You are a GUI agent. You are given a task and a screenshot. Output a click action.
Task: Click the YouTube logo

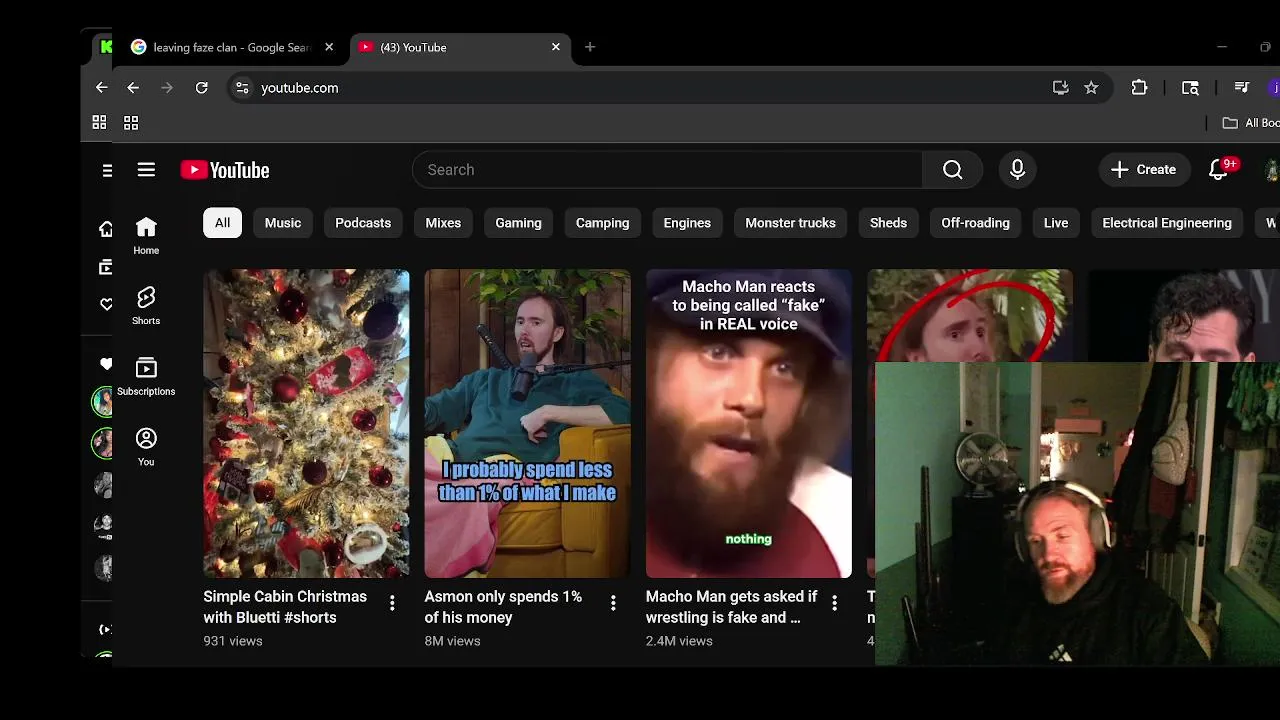click(225, 170)
